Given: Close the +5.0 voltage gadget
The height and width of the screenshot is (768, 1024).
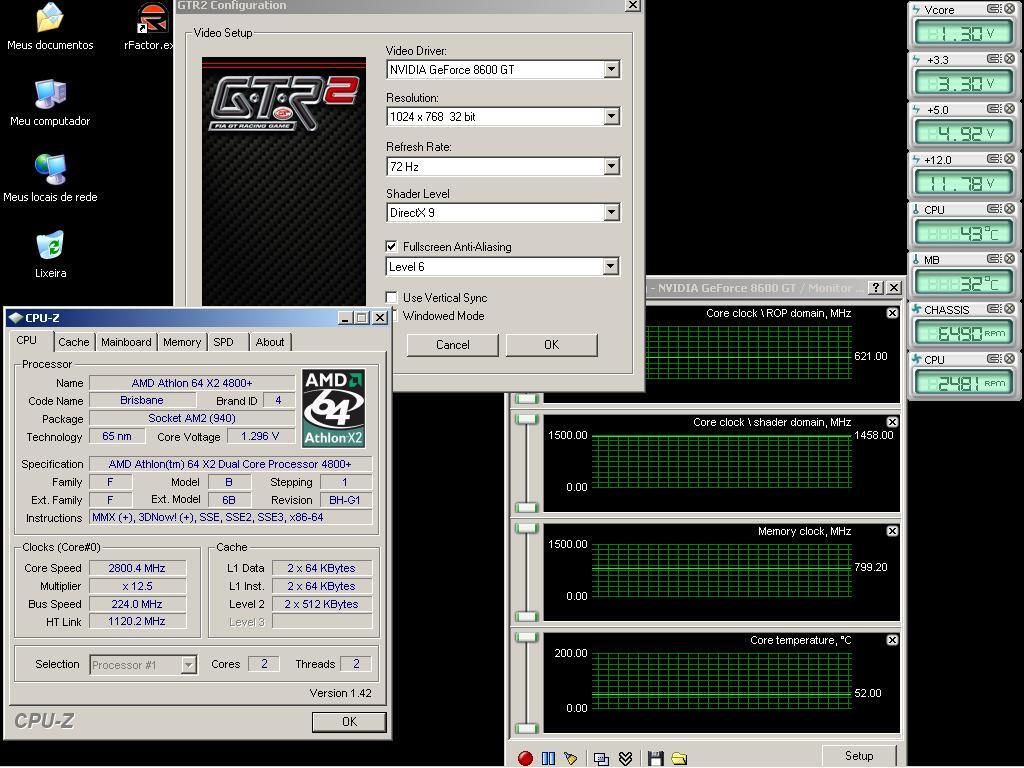Looking at the screenshot, I should click(x=1010, y=109).
